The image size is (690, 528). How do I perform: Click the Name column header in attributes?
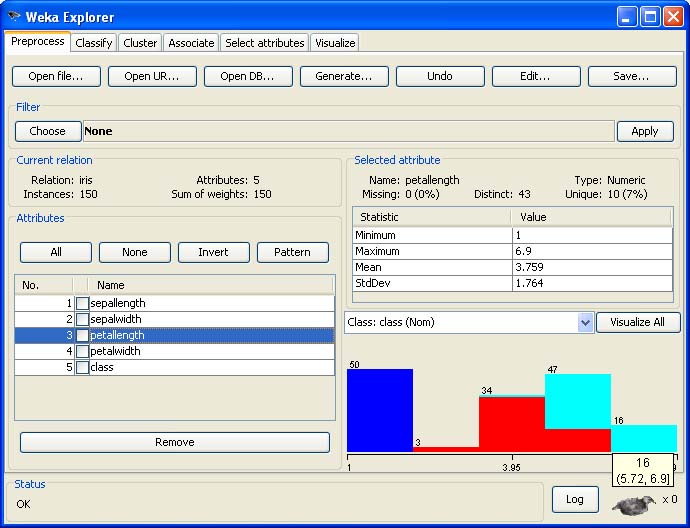pyautogui.click(x=211, y=286)
